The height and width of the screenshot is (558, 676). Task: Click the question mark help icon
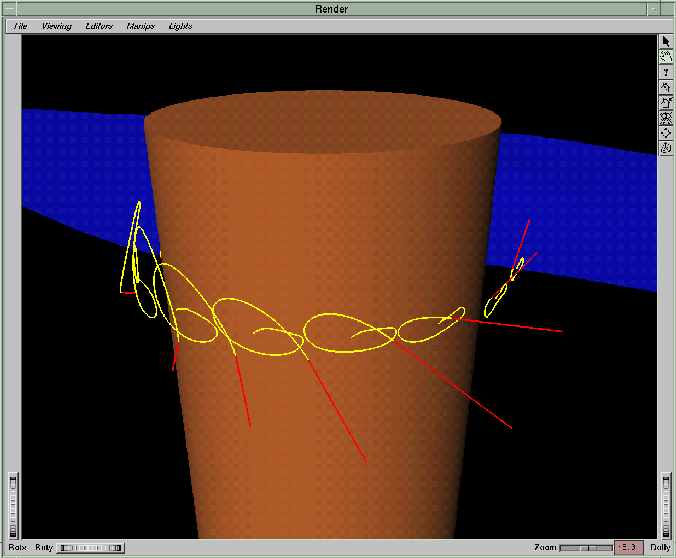click(666, 72)
